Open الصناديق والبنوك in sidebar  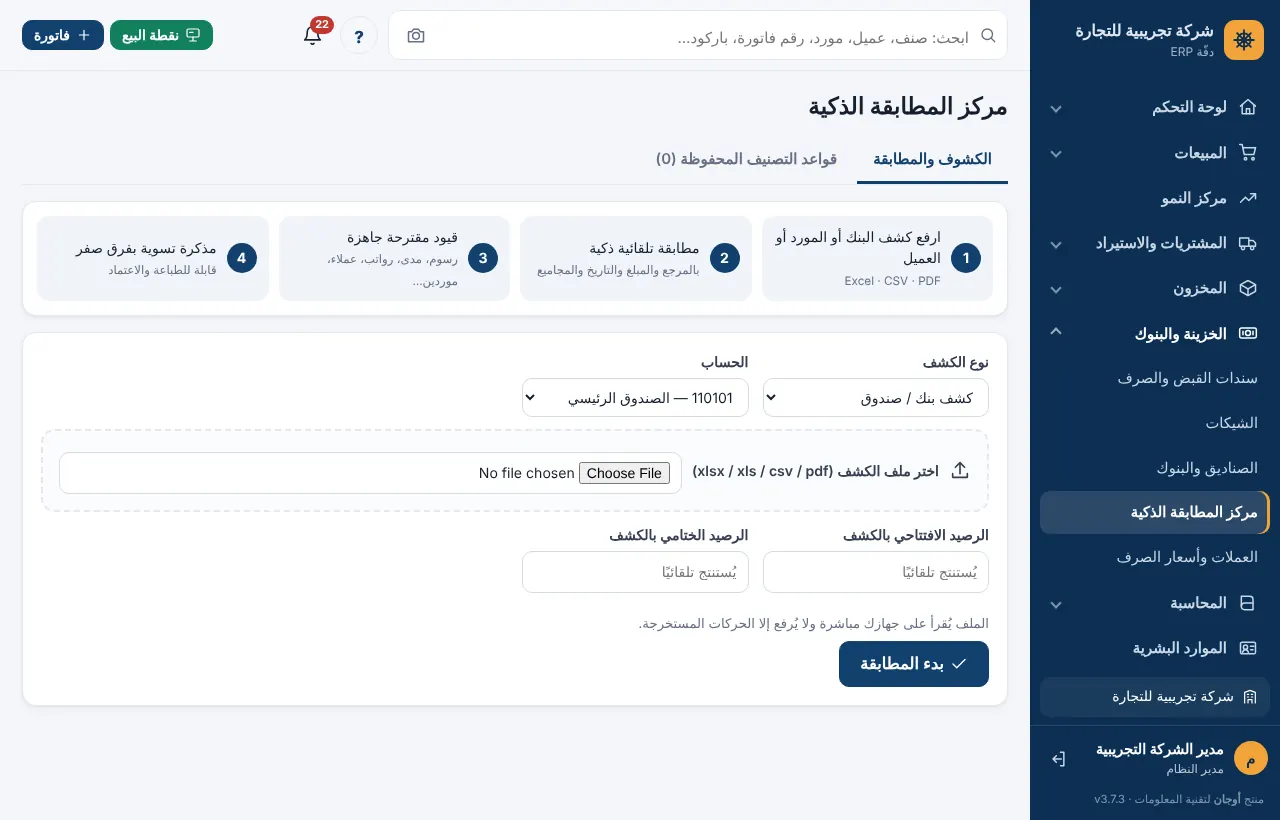click(1155, 468)
